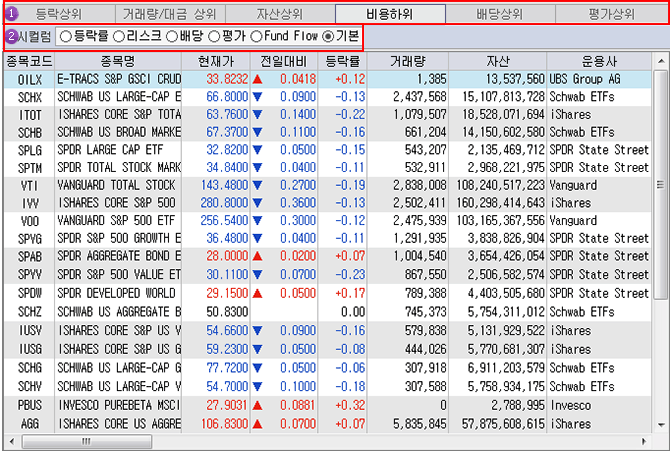Click the horizontal scrollbar thumb
This screenshot has width=670, height=451.
coord(87,441)
